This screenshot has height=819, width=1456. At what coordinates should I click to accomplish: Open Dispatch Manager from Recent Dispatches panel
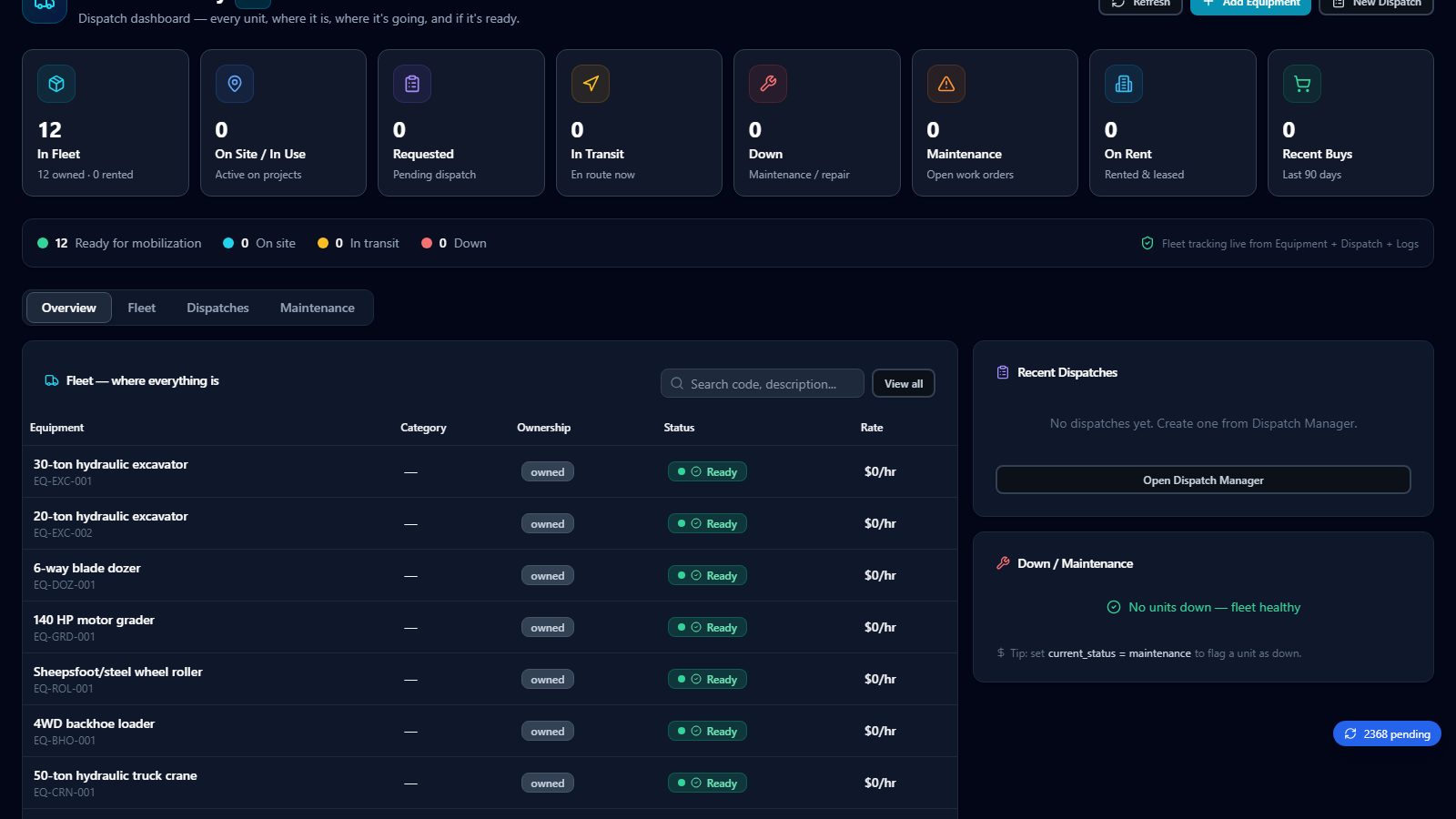pos(1203,480)
